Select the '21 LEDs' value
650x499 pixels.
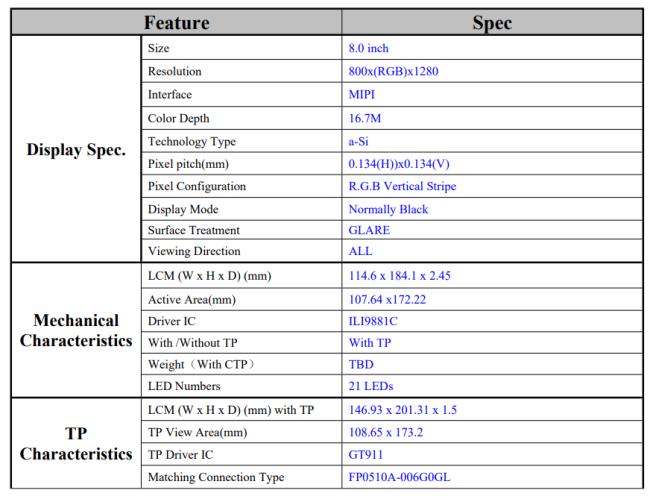[369, 387]
